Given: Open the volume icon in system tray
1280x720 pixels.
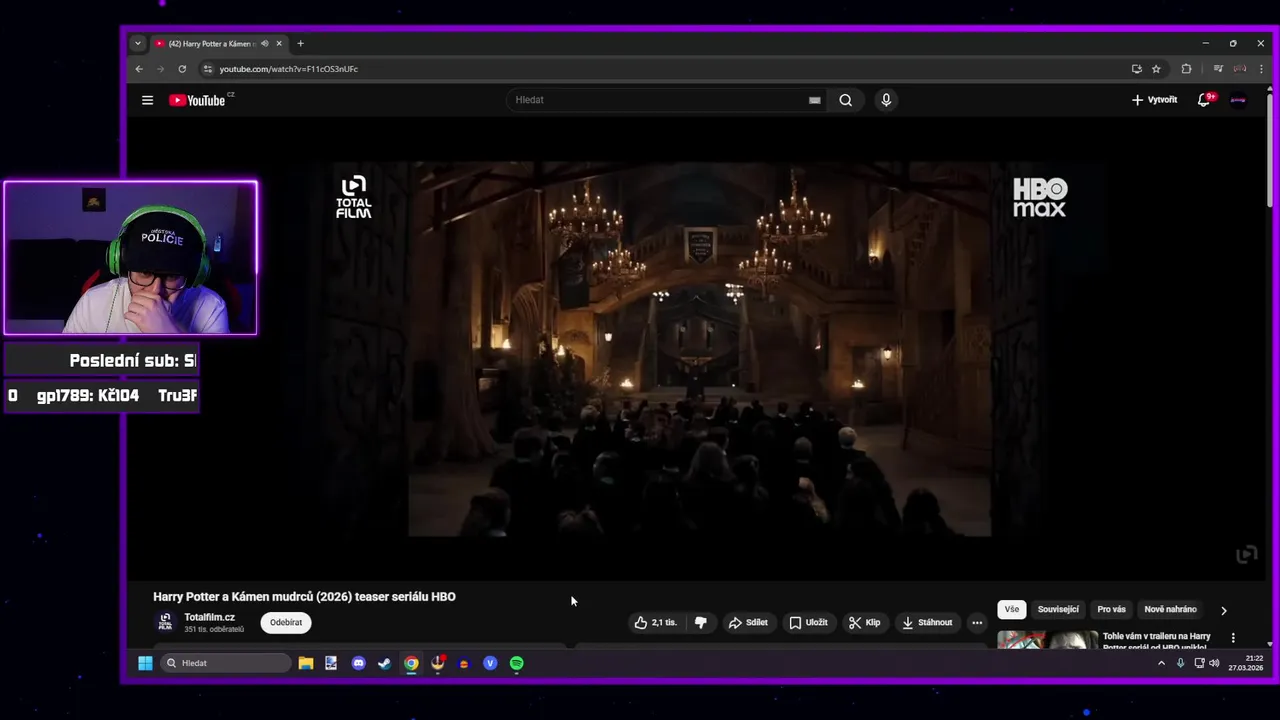Looking at the screenshot, I should (1214, 663).
